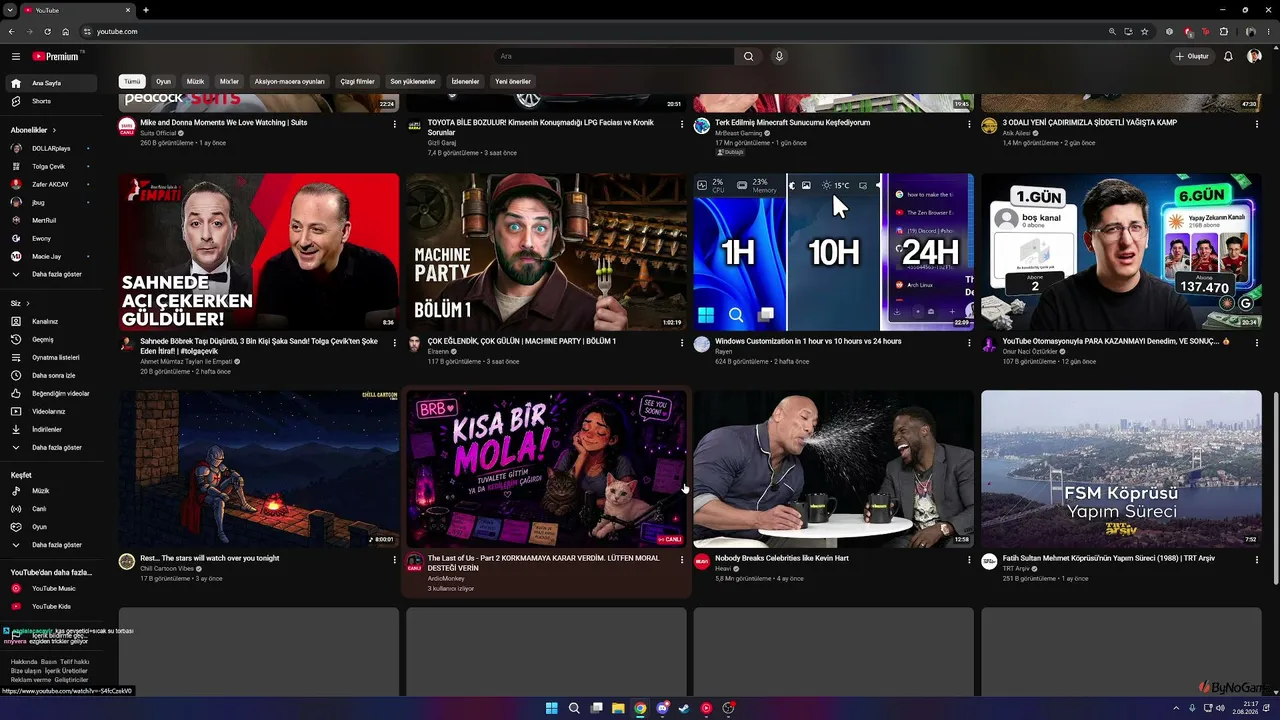The height and width of the screenshot is (720, 1280).
Task: Open options menu for Windows Customization video
Action: [969, 342]
